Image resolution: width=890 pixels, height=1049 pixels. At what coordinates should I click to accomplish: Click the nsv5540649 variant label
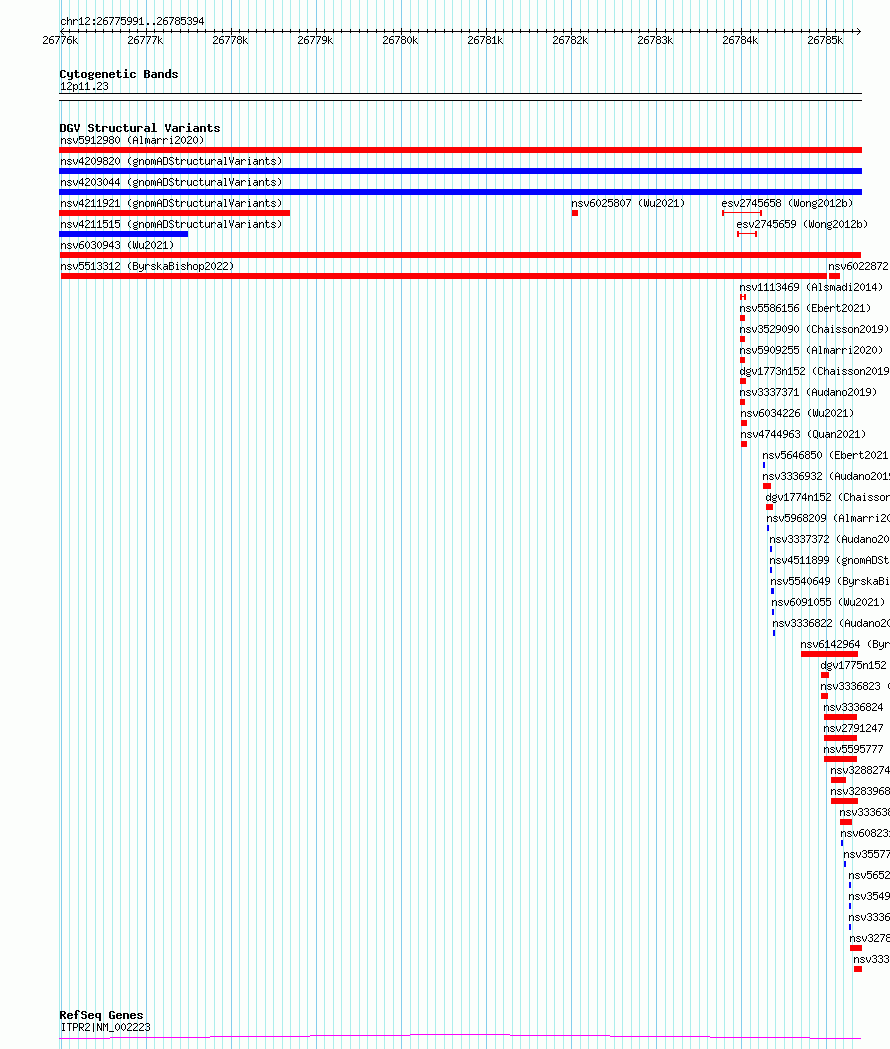click(830, 581)
